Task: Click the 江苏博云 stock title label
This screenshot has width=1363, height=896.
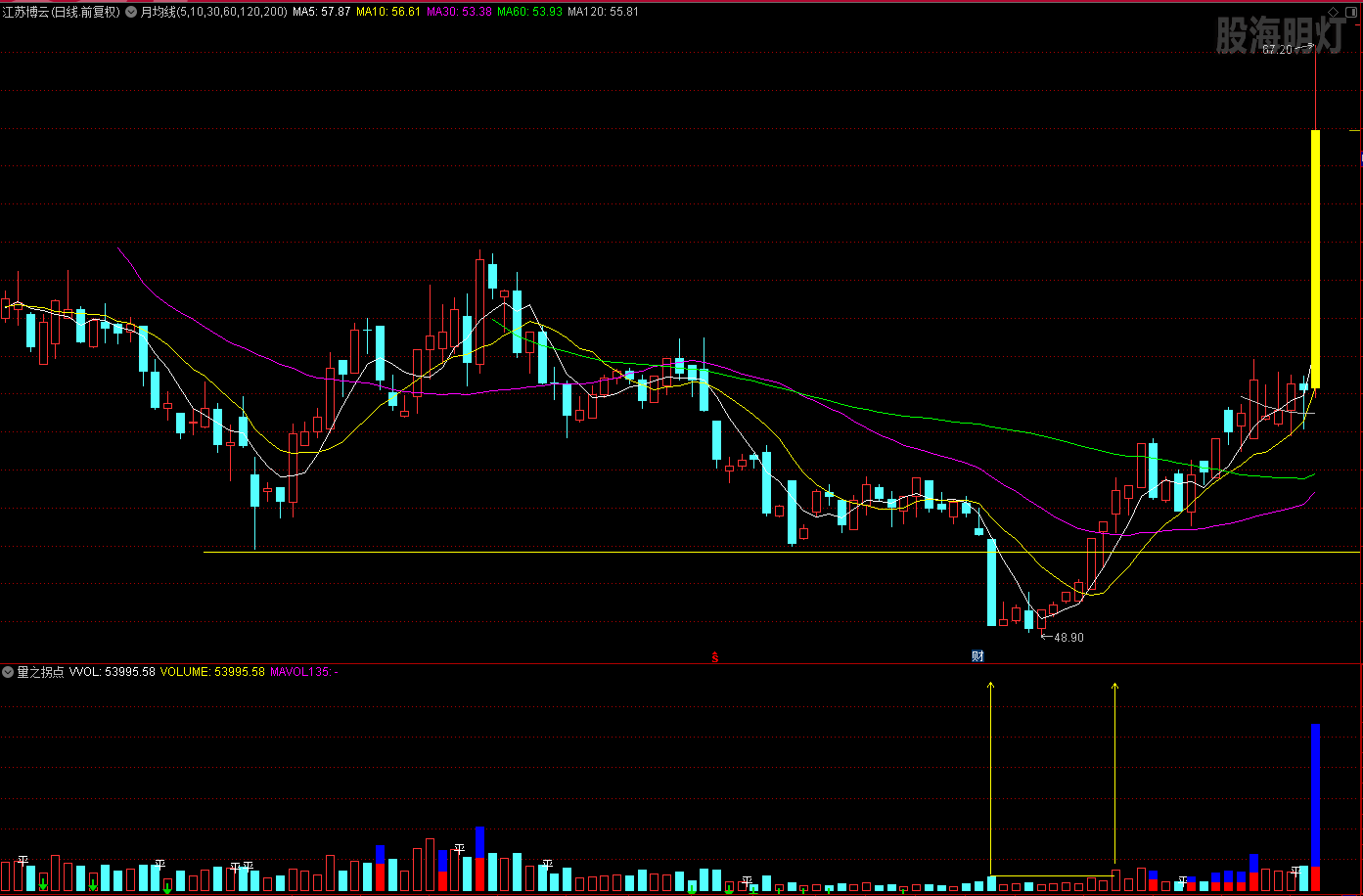Action: pos(61,12)
